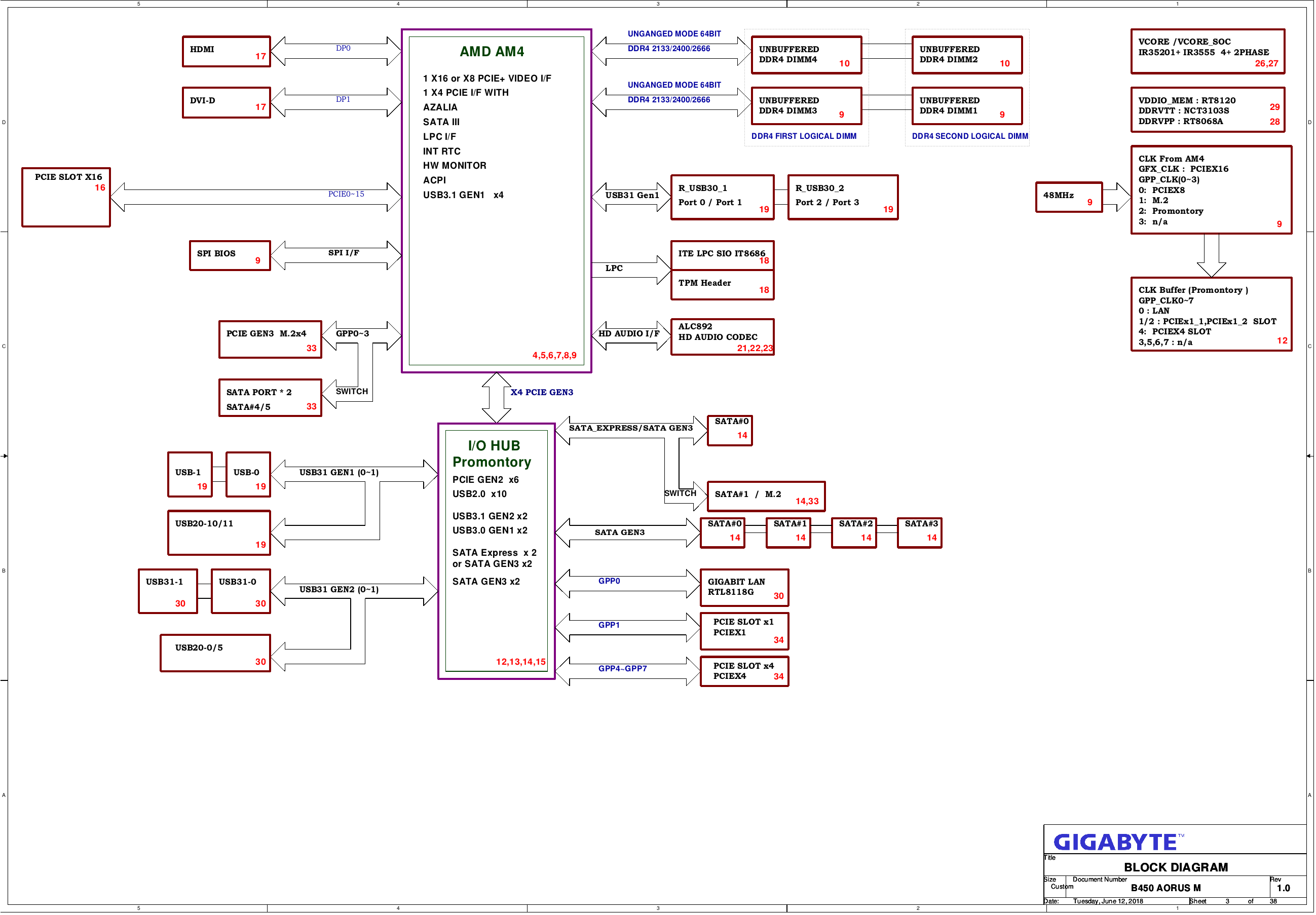Screen dimensions: 1316x915
Task: Click the SATA#2 block
Action: click(854, 533)
